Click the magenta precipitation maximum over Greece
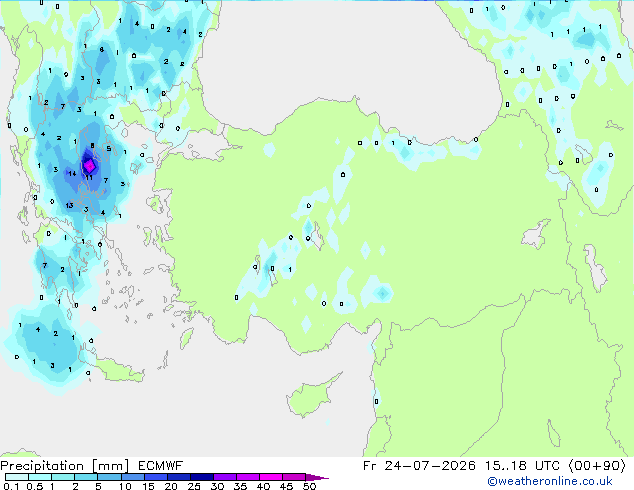 [89, 165]
